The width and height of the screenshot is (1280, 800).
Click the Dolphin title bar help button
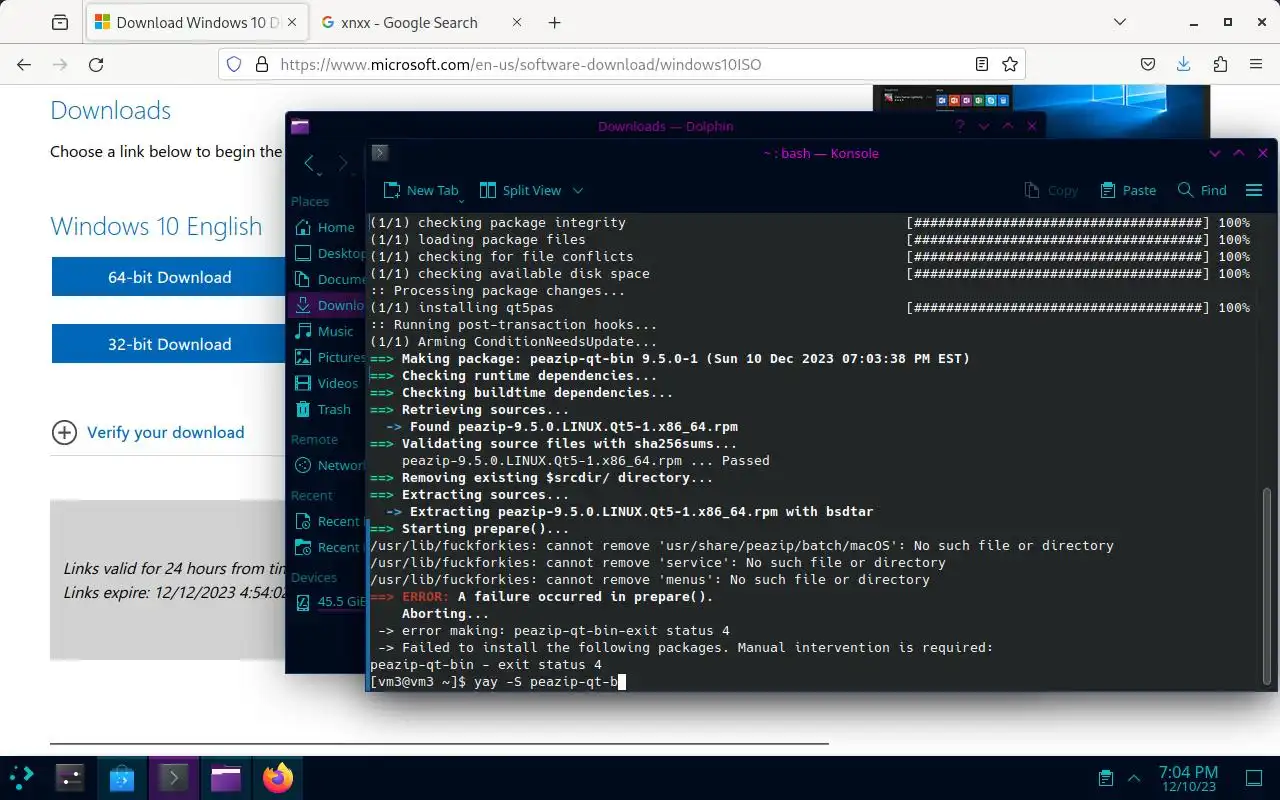tap(960, 126)
